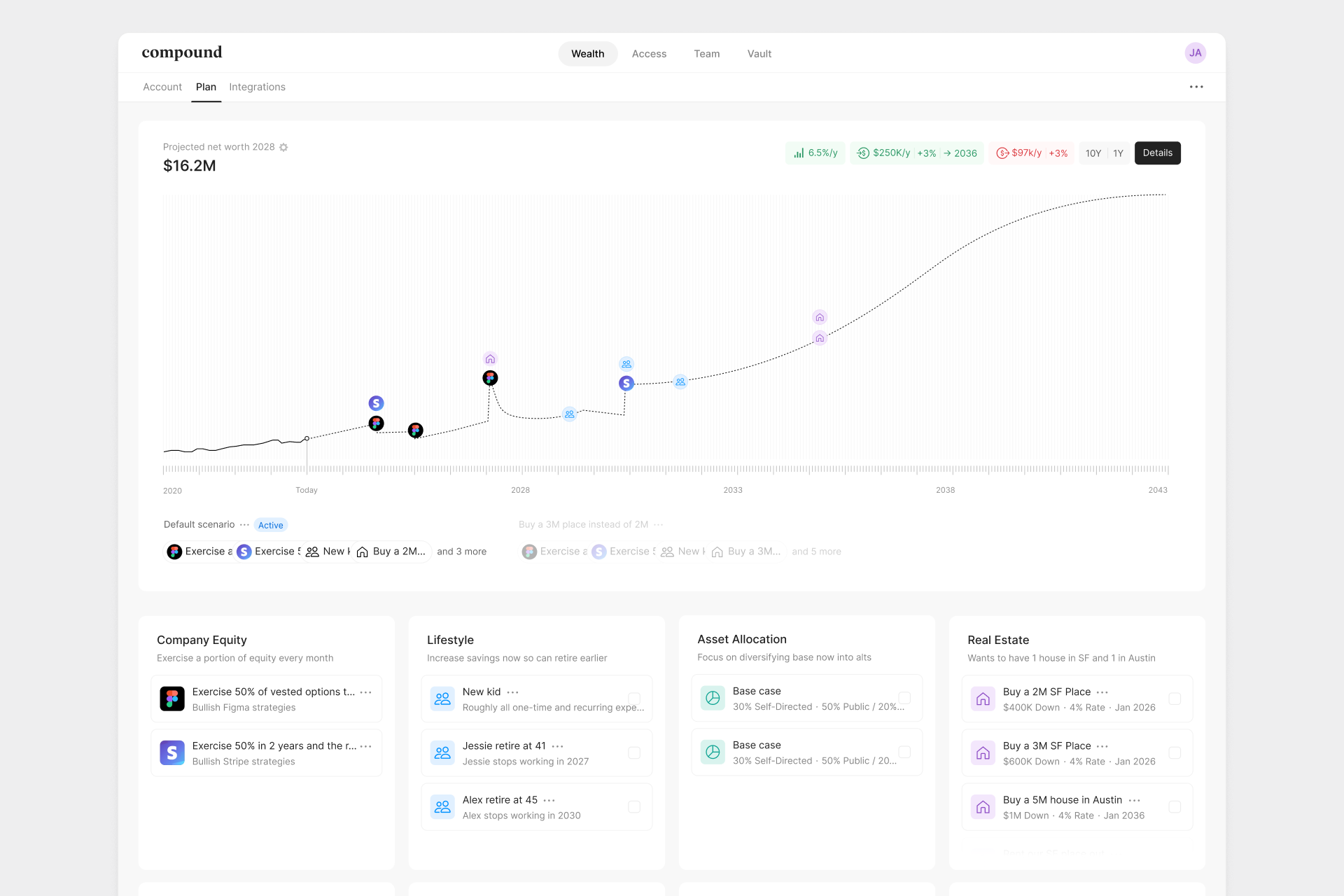Click the people icon on Alex retire at 45
Screen dimensions: 1344x896
tap(442, 806)
